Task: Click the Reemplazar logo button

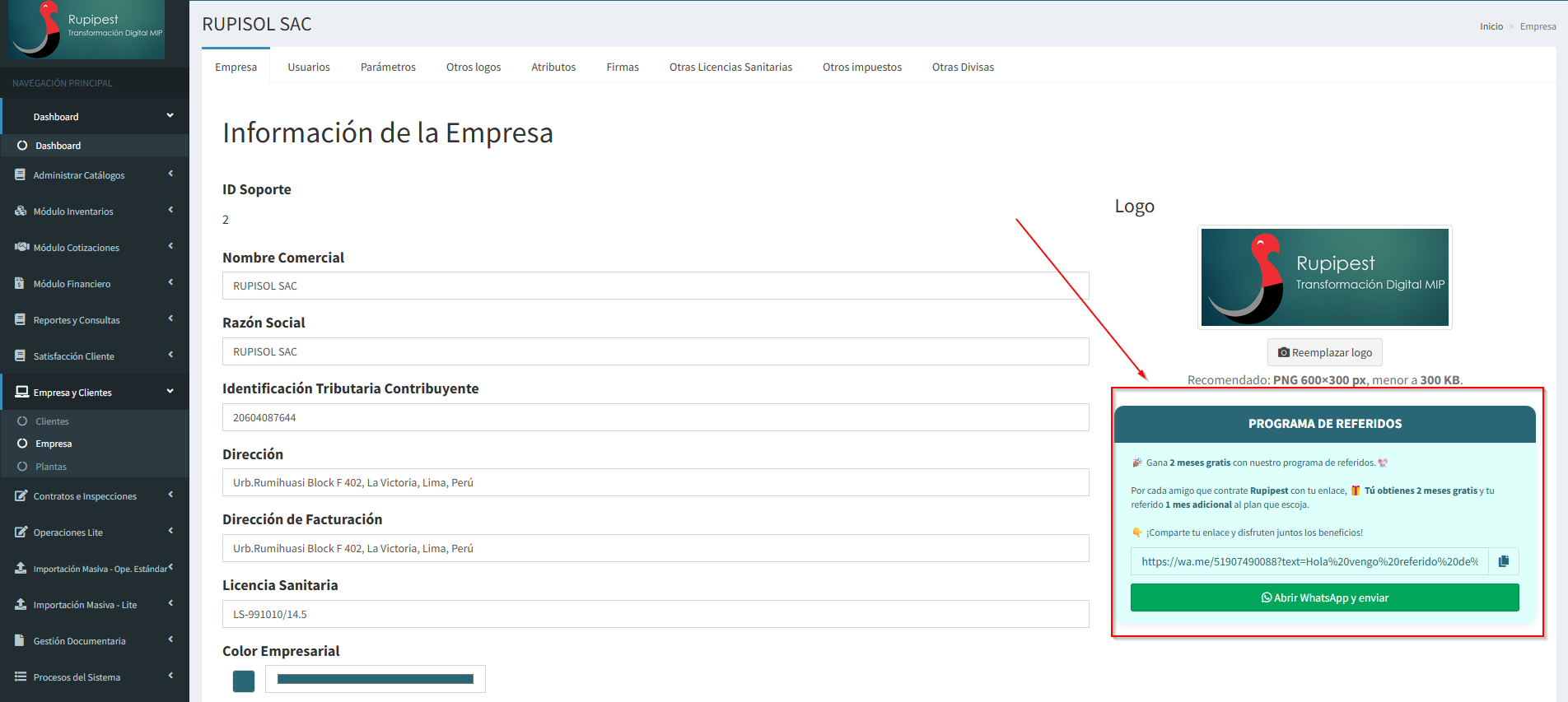Action: (x=1325, y=352)
